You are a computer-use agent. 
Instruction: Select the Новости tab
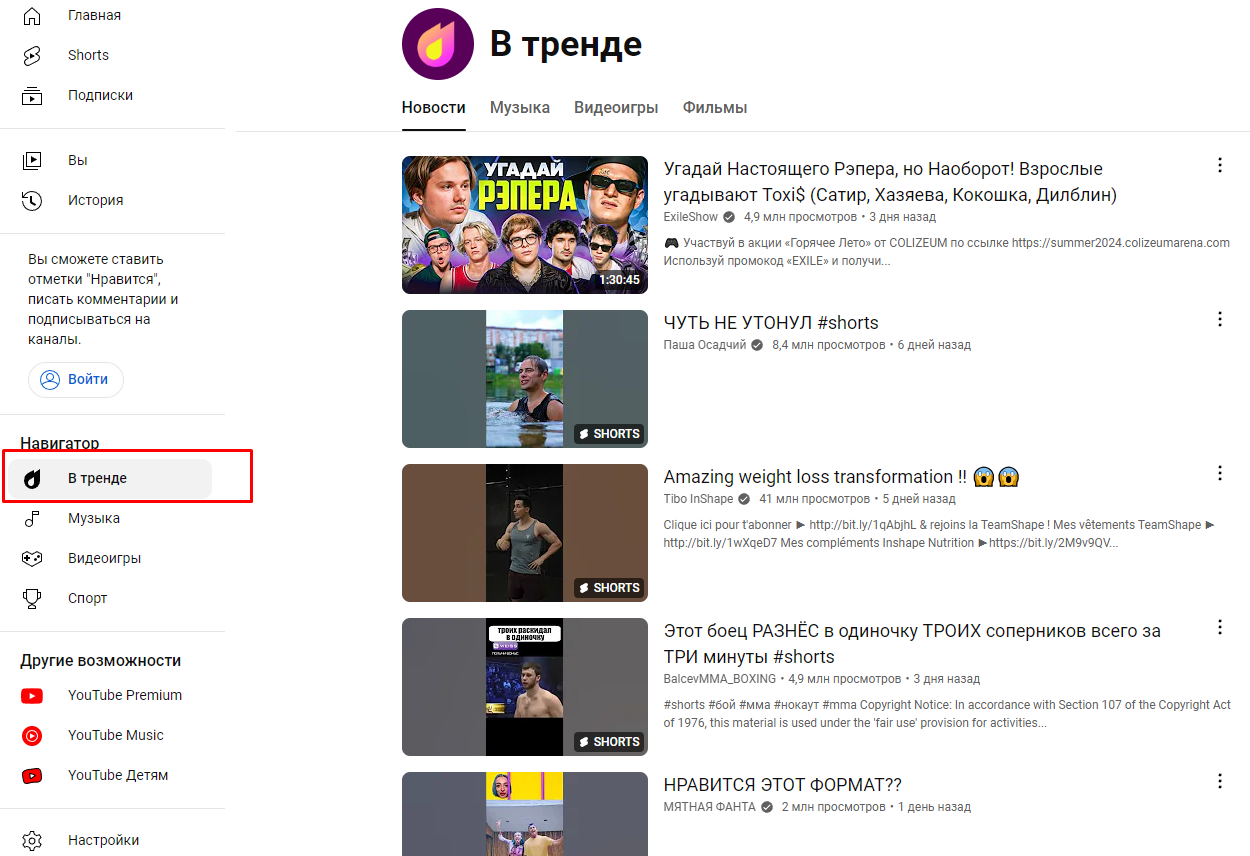(432, 107)
